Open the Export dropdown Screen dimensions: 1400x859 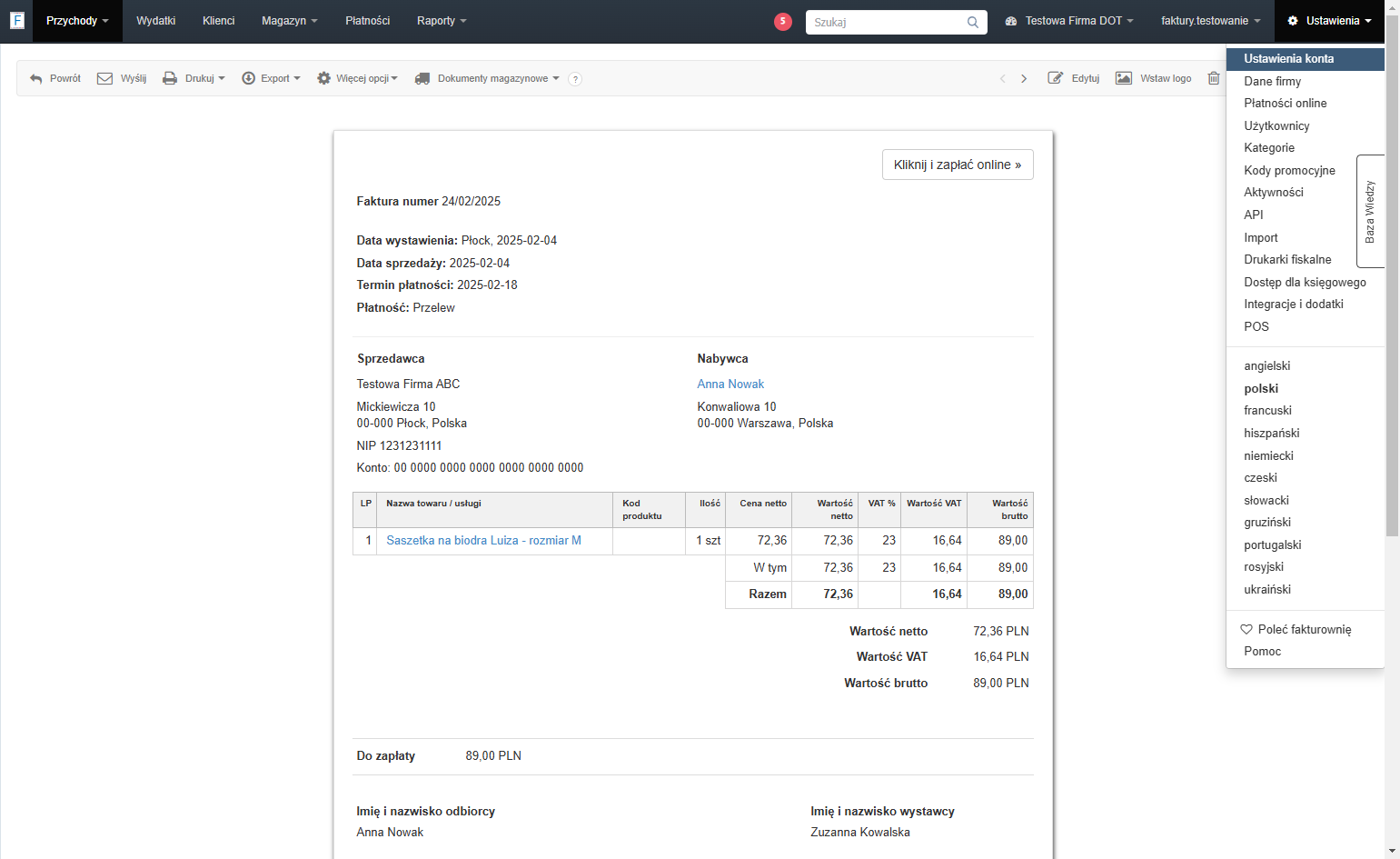271,78
